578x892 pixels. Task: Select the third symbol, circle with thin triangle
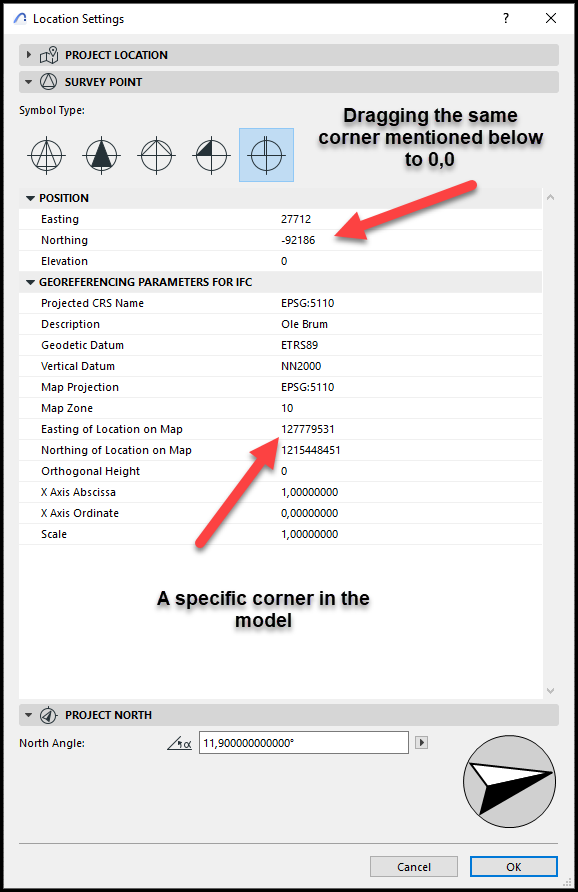click(156, 155)
